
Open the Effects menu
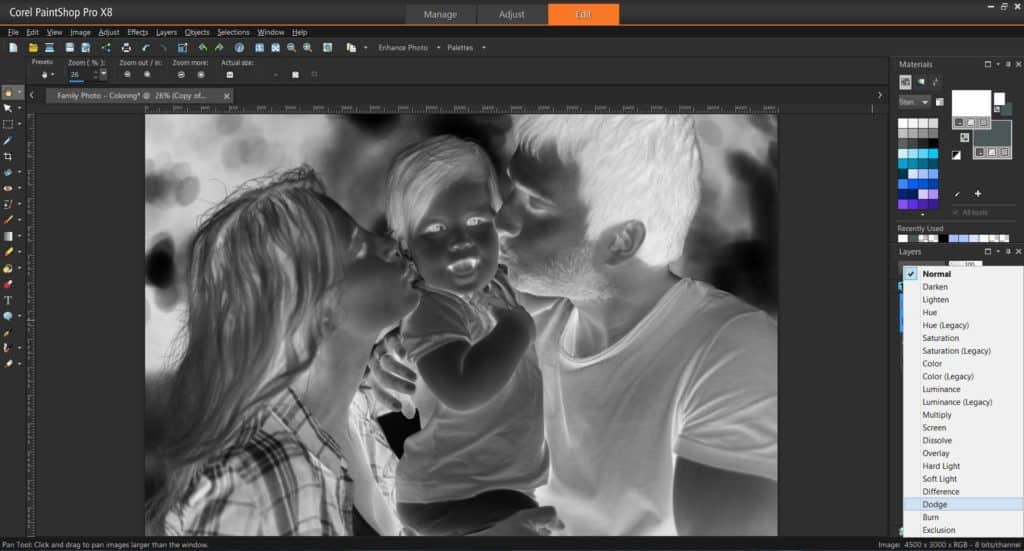[137, 32]
